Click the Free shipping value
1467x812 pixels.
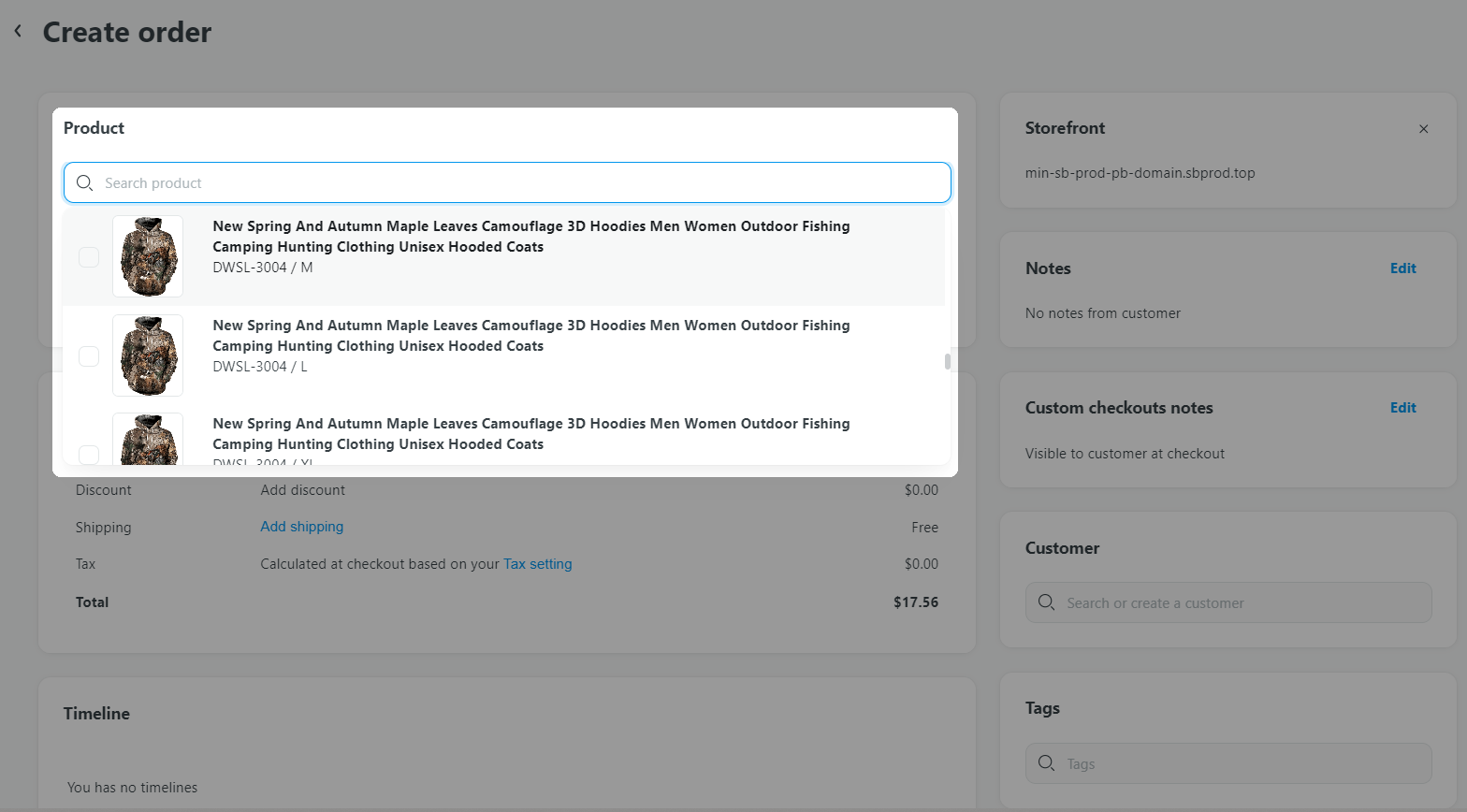[924, 528]
